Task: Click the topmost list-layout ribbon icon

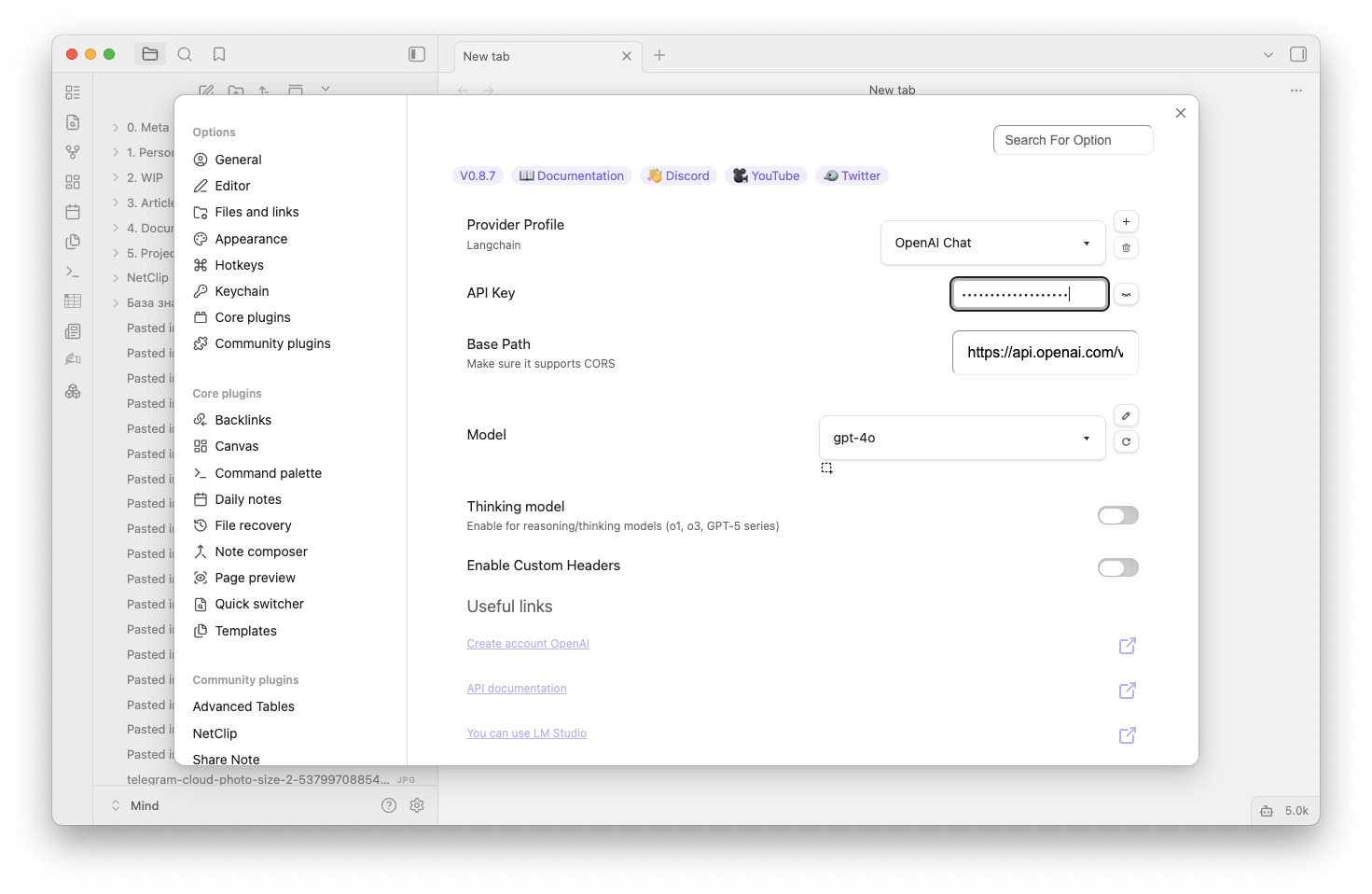Action: [73, 92]
